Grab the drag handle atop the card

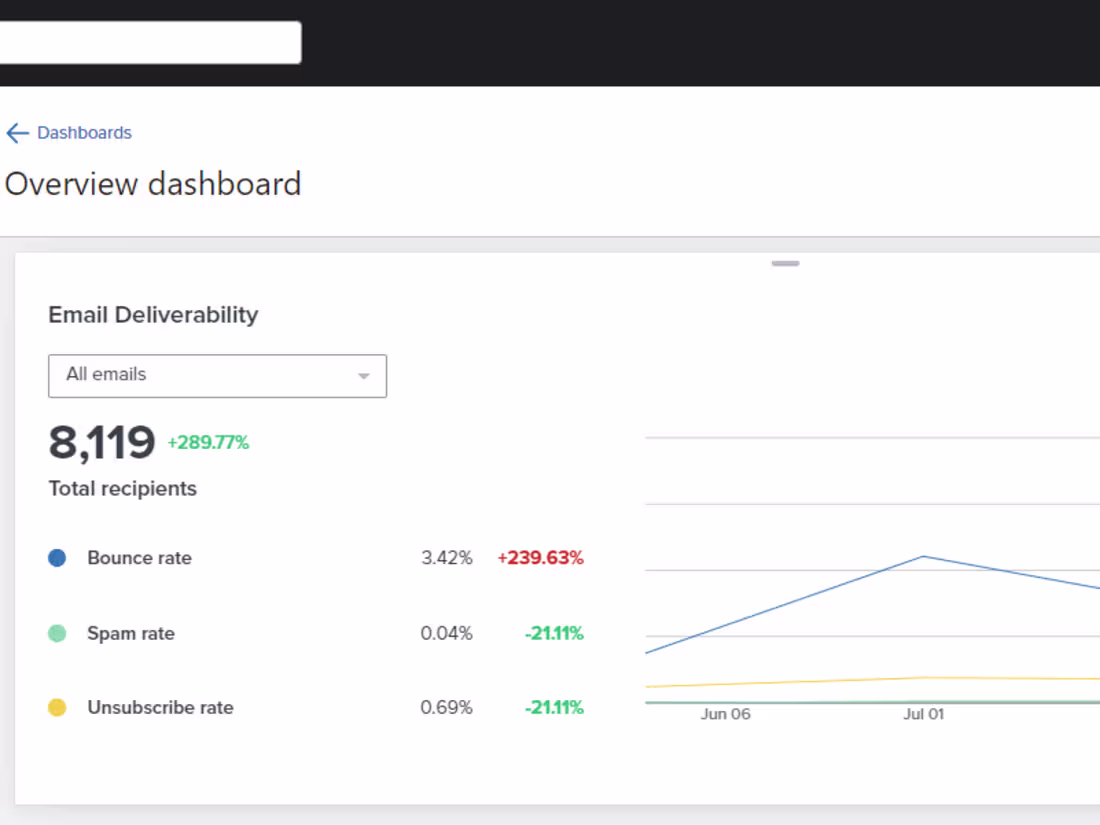785,264
